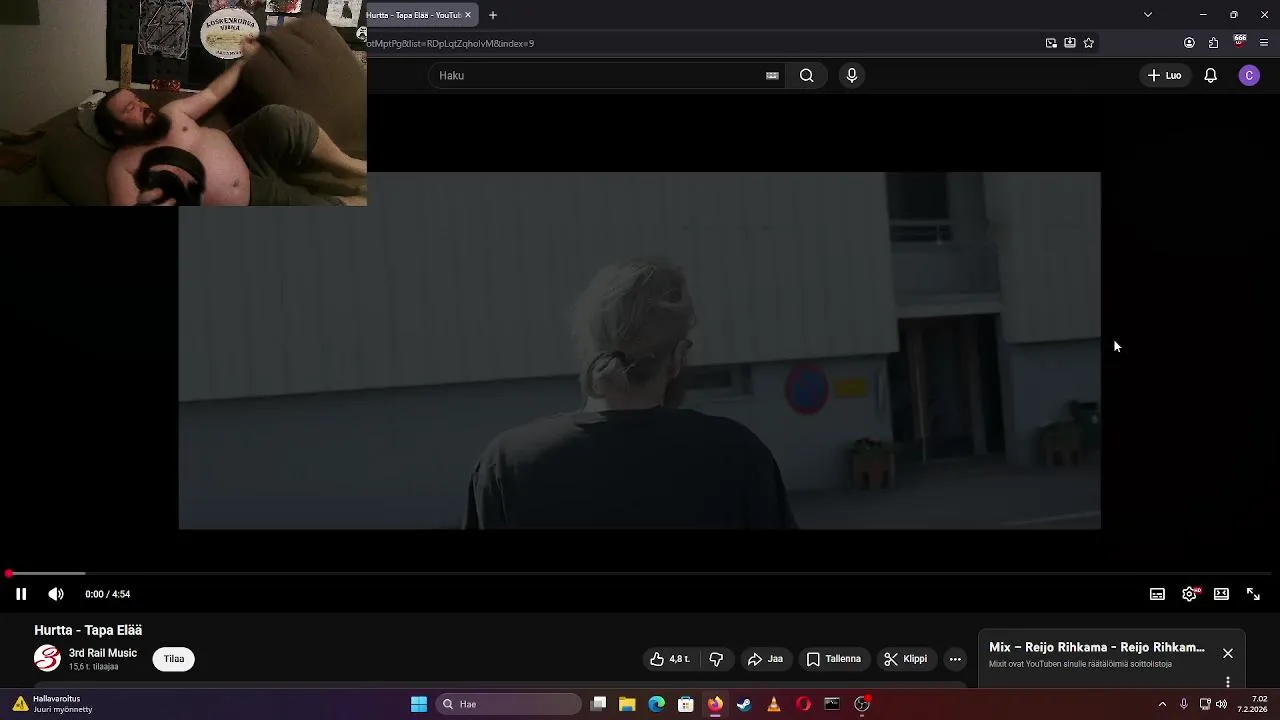This screenshot has height=720, width=1280.
Task: Open the clock and date 7.2.2026
Action: [x=1252, y=704]
